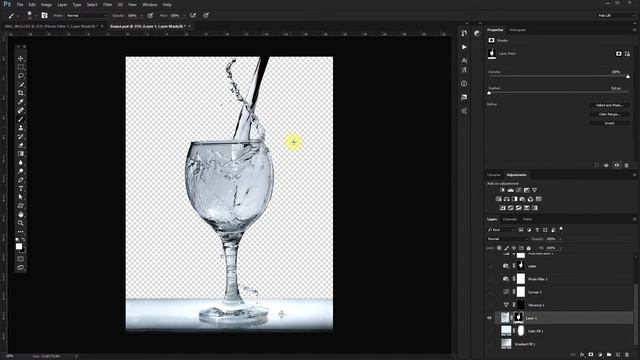Select the Blur tool
This screenshot has width=640, height=360.
tap(20, 162)
